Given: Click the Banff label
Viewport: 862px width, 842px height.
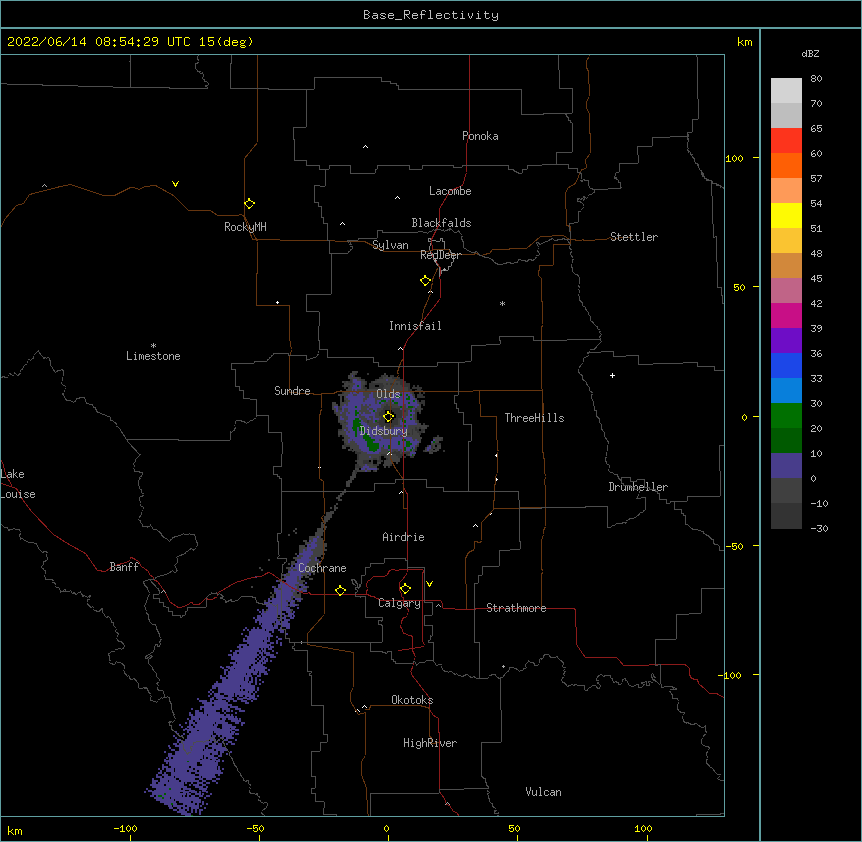Looking at the screenshot, I should point(124,567).
